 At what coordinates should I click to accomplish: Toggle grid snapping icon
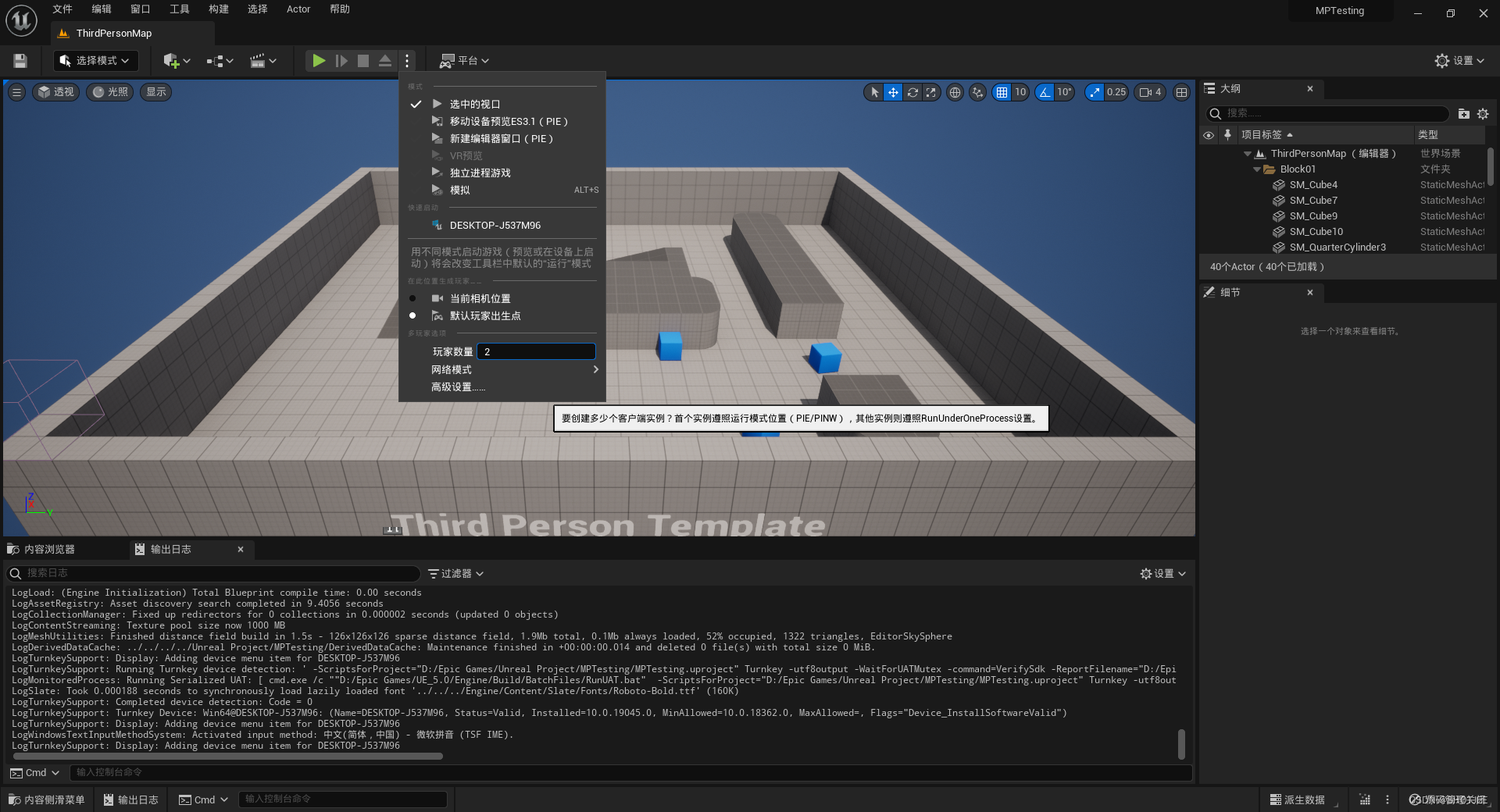[1002, 92]
